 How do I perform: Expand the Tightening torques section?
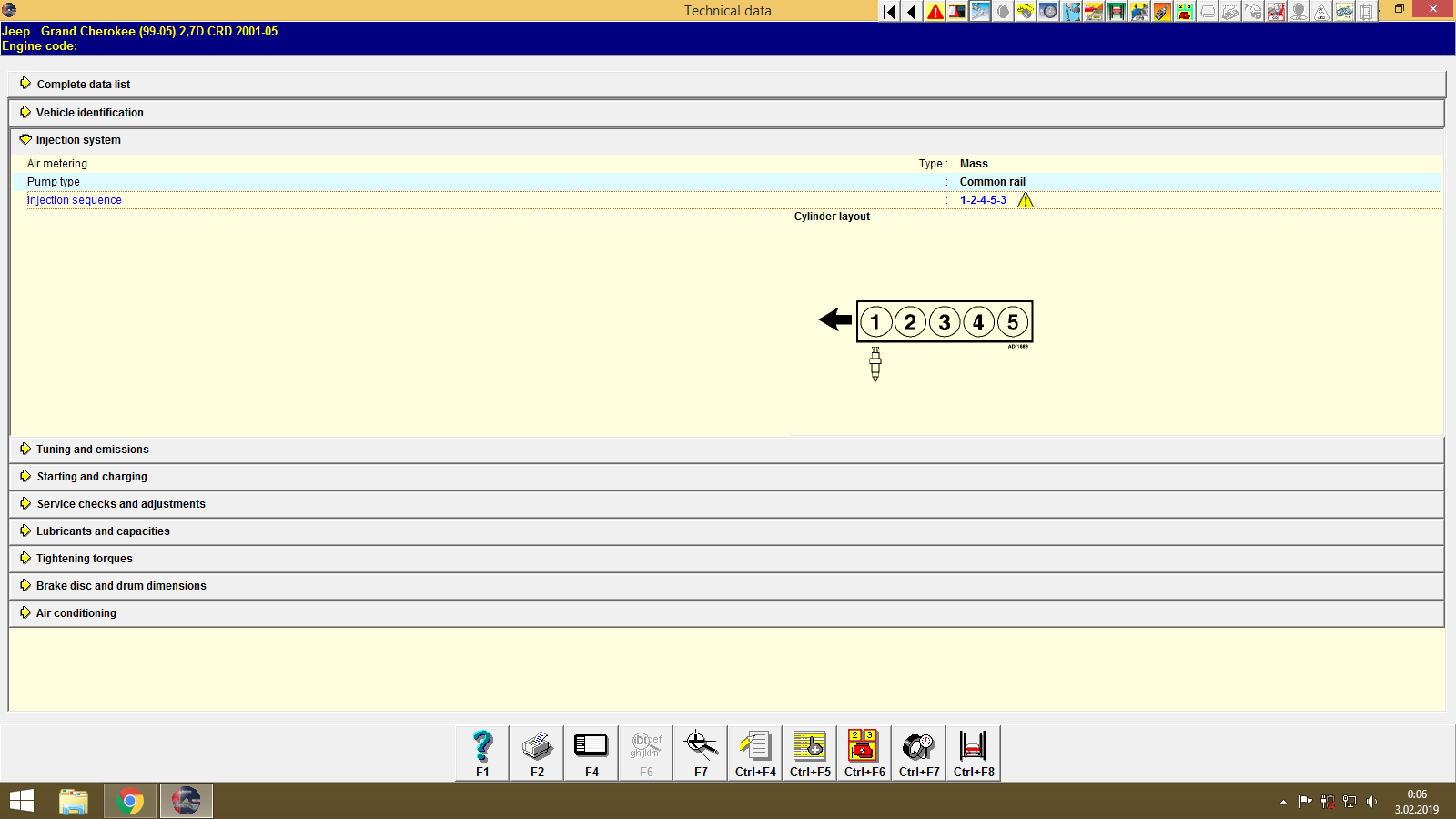point(83,558)
